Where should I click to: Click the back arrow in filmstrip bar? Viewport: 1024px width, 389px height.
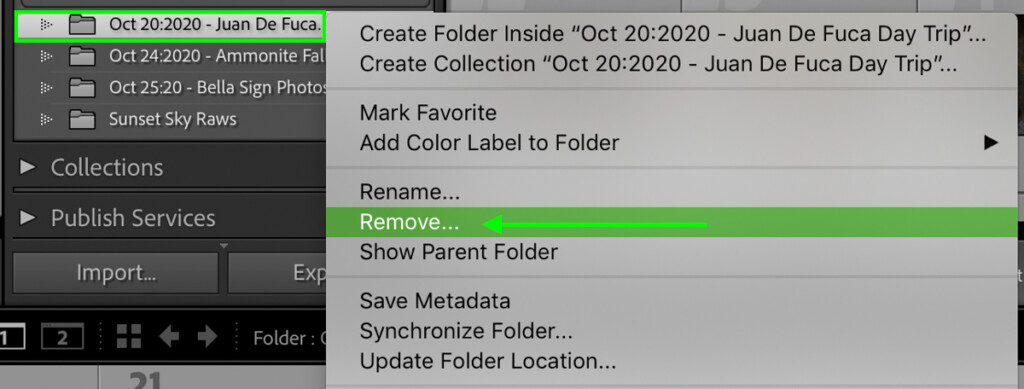pyautogui.click(x=170, y=337)
